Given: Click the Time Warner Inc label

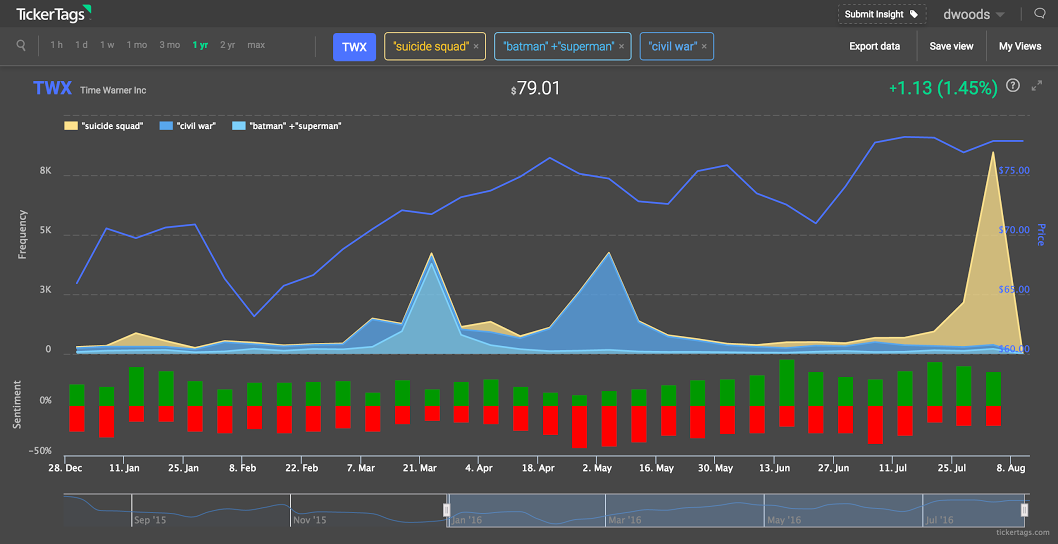Looking at the screenshot, I should [x=113, y=90].
